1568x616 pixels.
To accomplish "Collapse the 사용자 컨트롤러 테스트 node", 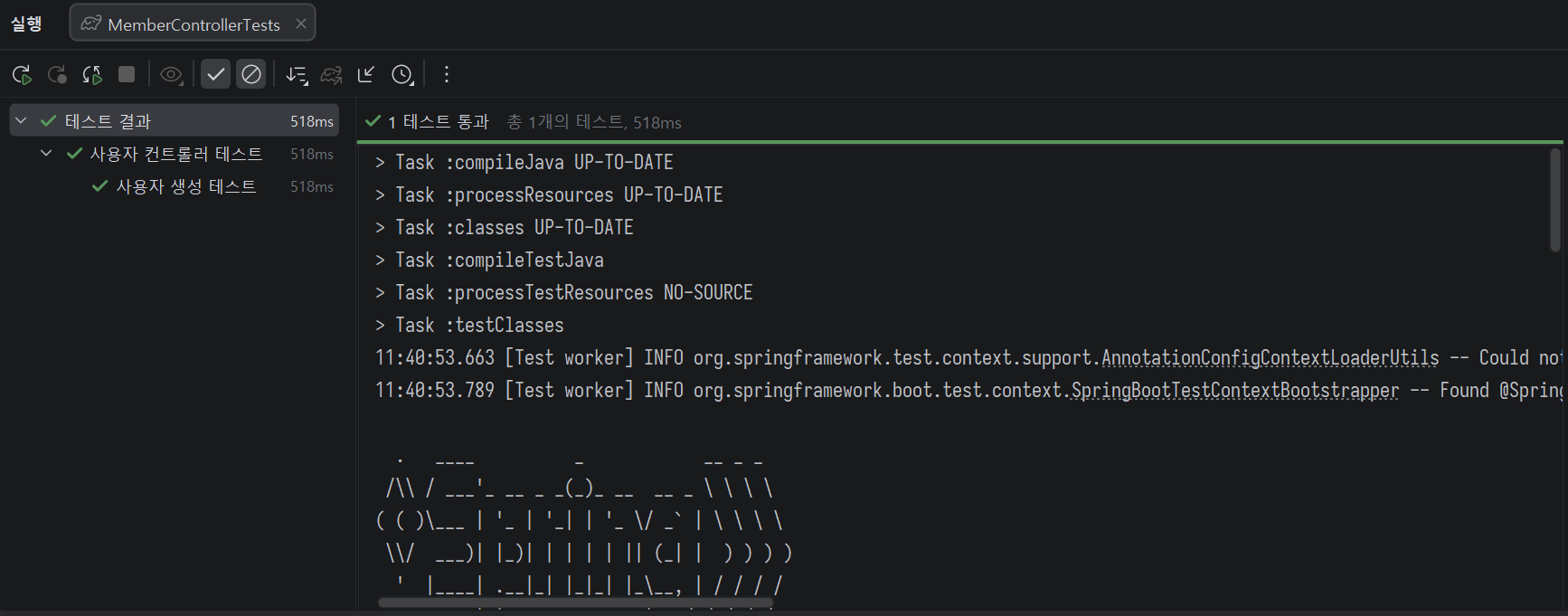I will (x=46, y=154).
